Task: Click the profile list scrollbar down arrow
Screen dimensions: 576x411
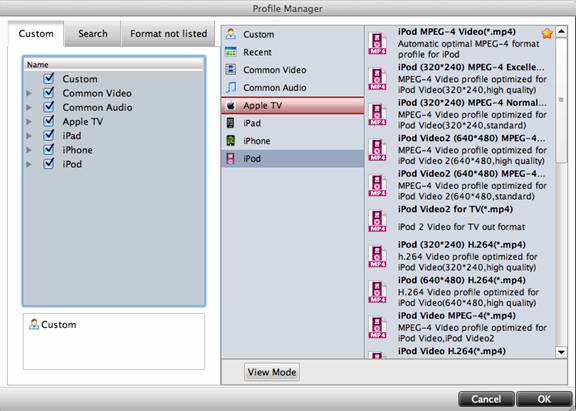Action: 561,352
